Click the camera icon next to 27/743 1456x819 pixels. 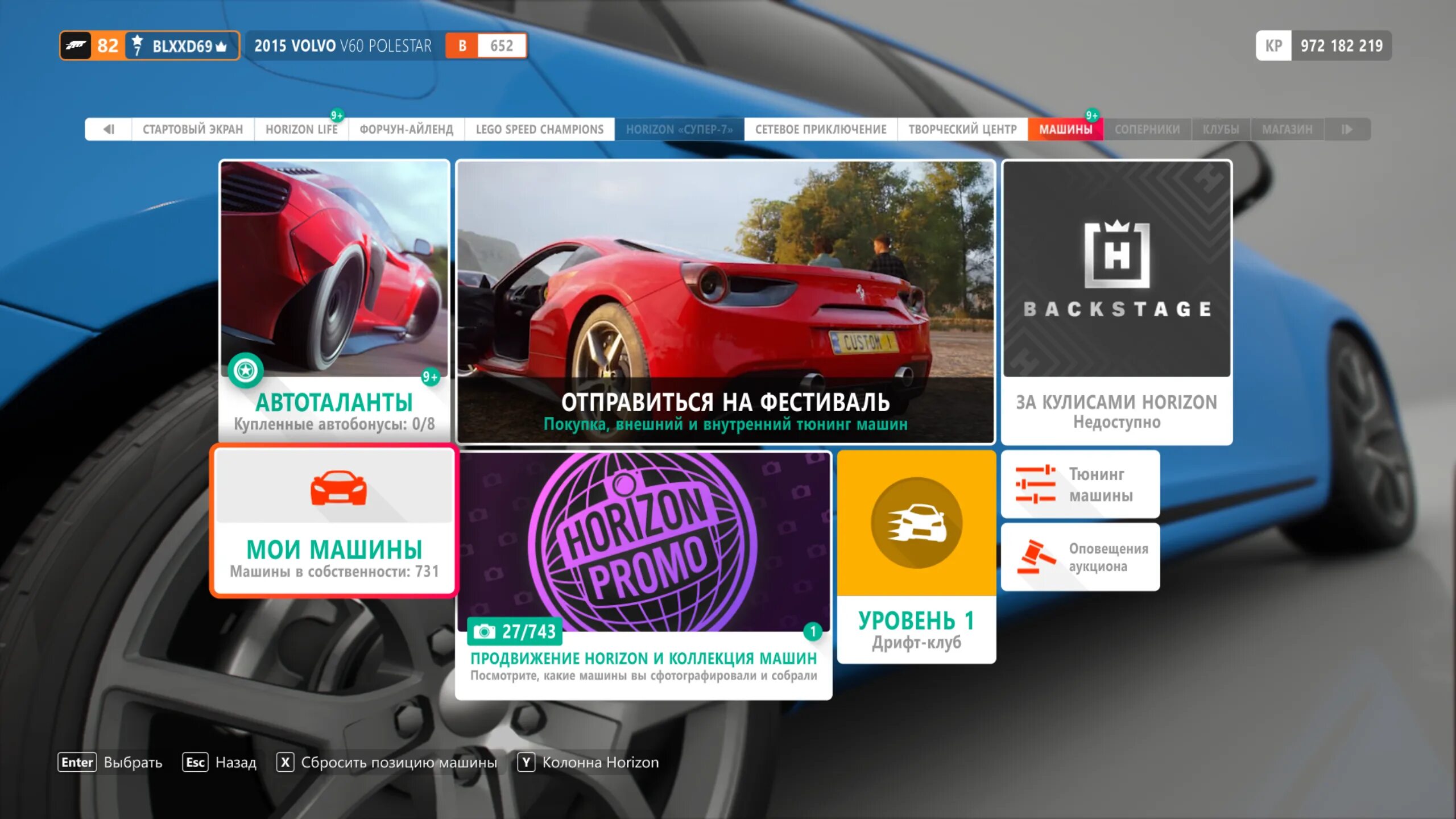click(x=484, y=631)
